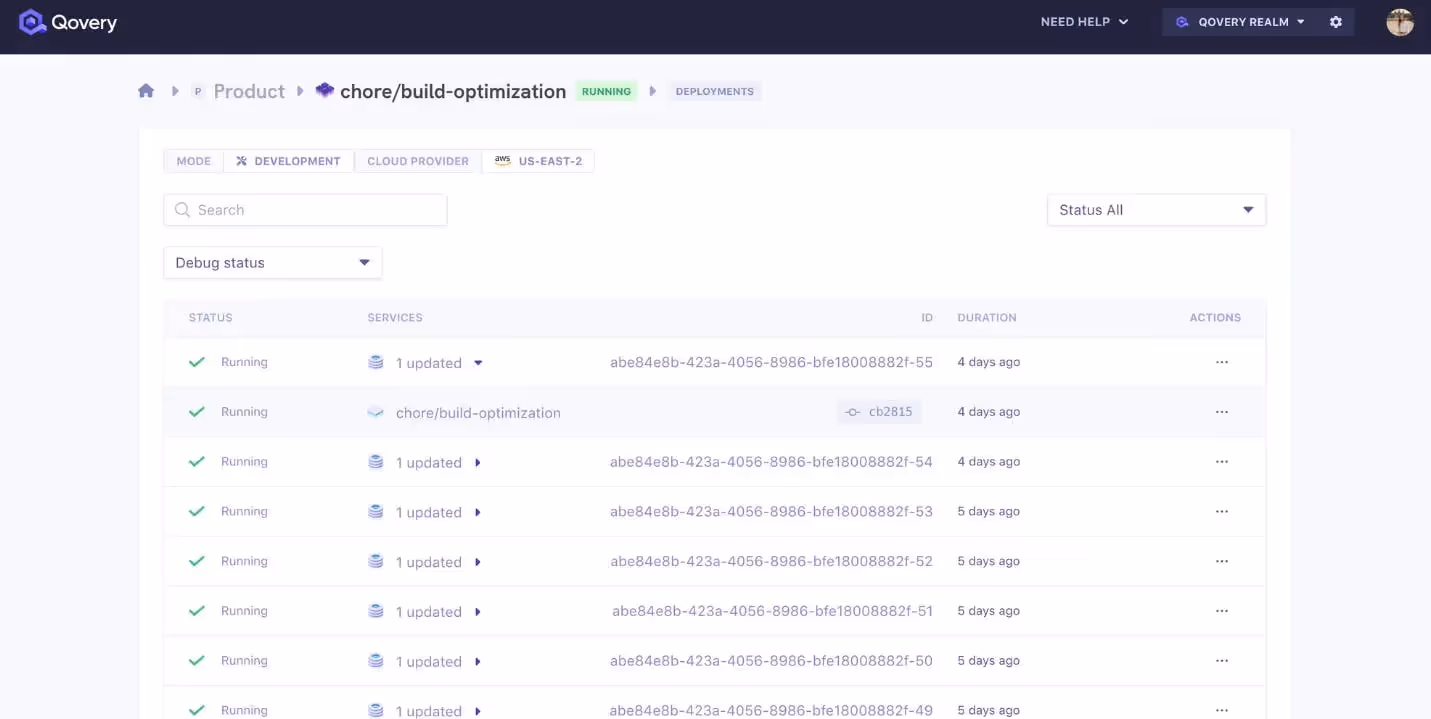Click database icon in row ending f-55
Image resolution: width=1431 pixels, height=719 pixels.
click(x=376, y=362)
